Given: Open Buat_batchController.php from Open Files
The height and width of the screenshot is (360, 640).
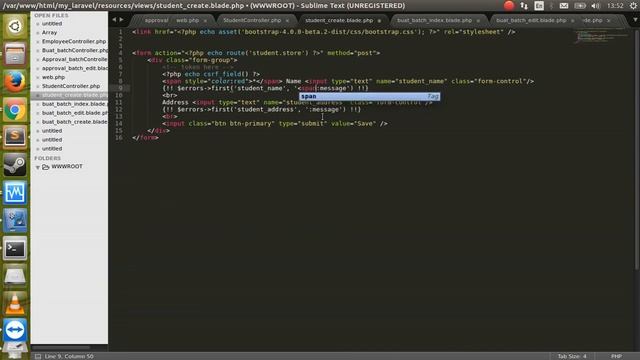Looking at the screenshot, I should point(75,51).
